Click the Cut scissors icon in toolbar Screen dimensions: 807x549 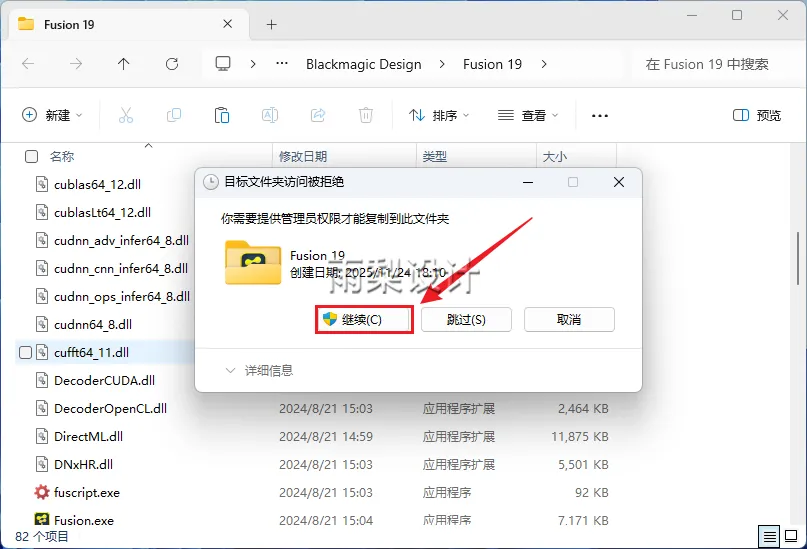(126, 115)
